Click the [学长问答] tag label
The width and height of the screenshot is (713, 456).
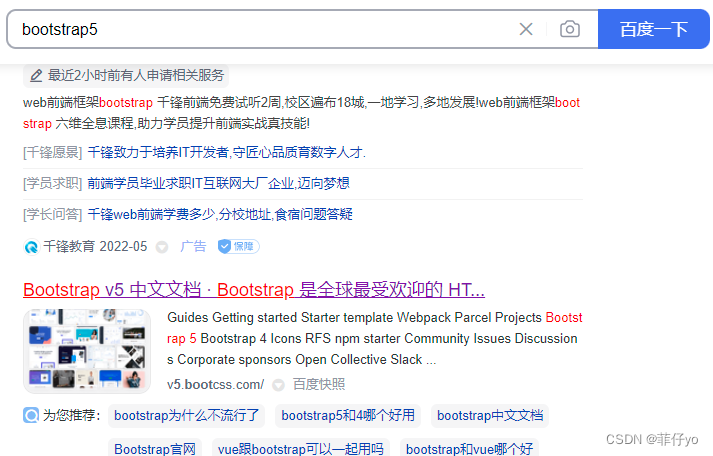[x=53, y=214]
